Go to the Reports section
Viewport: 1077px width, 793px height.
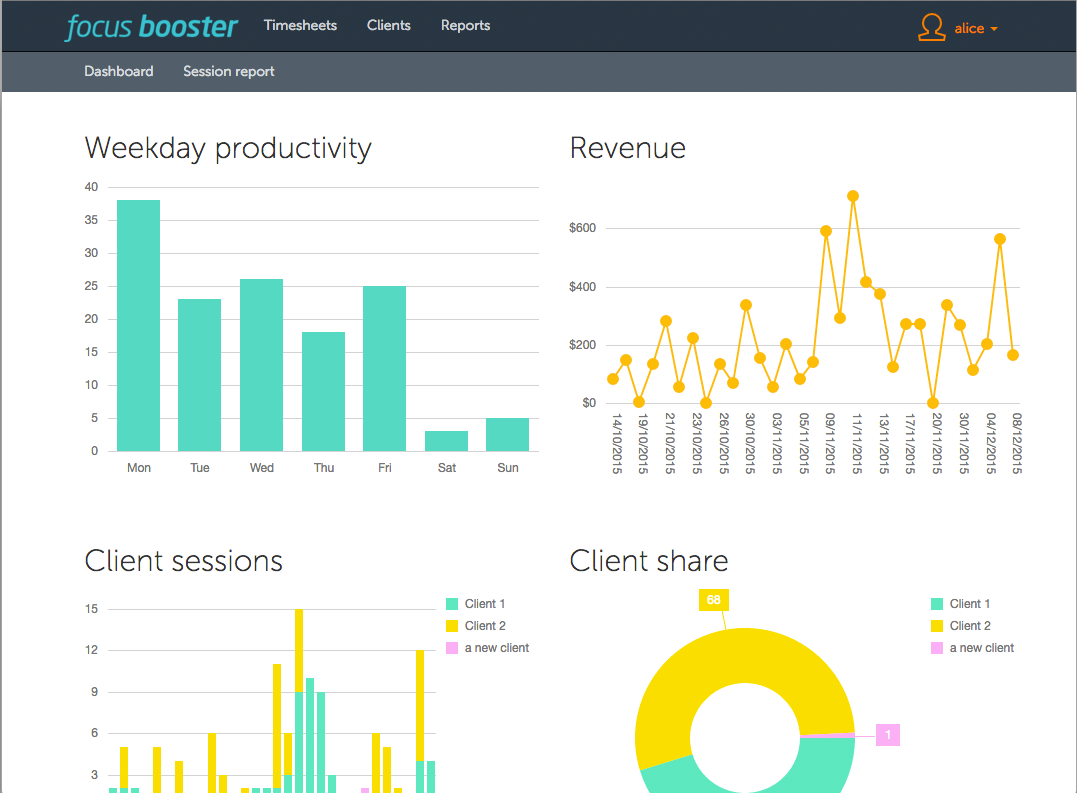point(465,25)
